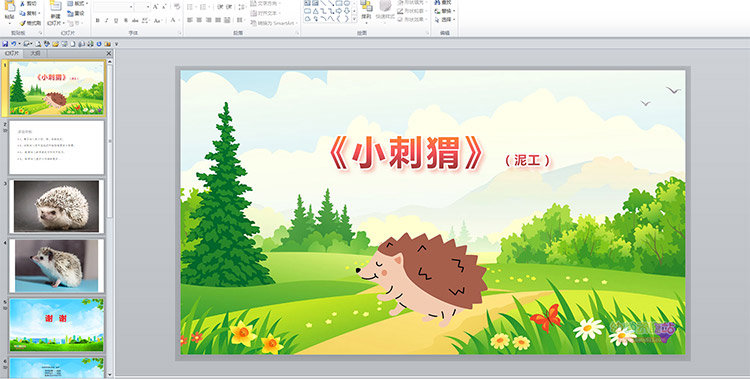Image resolution: width=750 pixels, height=379 pixels.
Task: Click the New Slide icon
Action: tap(56, 6)
